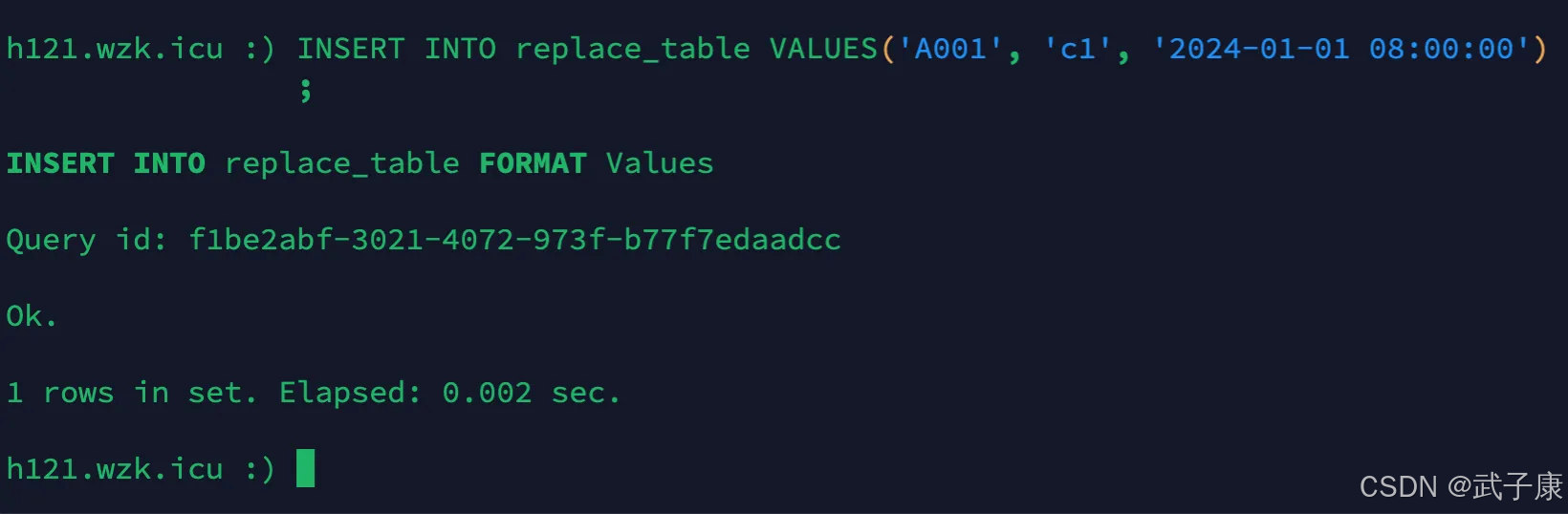Image resolution: width=1568 pixels, height=514 pixels.
Task: Click replace_table in the echoed bold statement
Action: click(x=341, y=163)
